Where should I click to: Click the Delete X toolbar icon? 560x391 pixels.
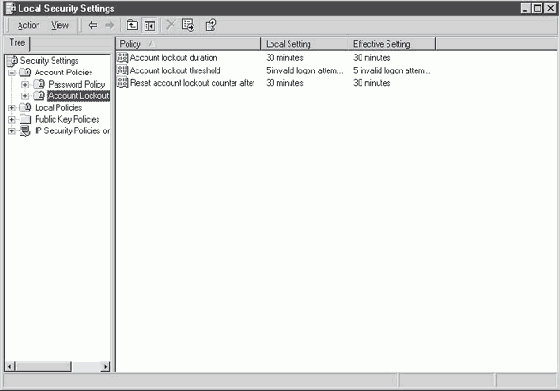(170, 25)
